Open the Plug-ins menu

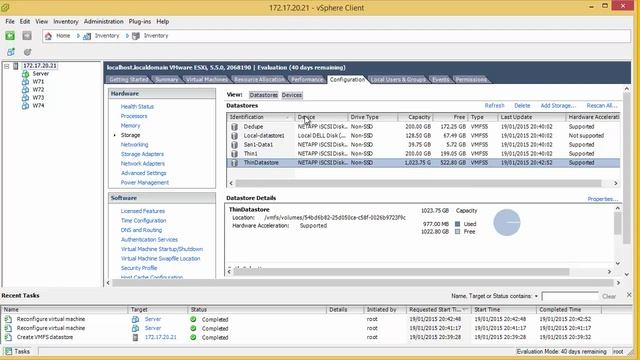tap(140, 21)
